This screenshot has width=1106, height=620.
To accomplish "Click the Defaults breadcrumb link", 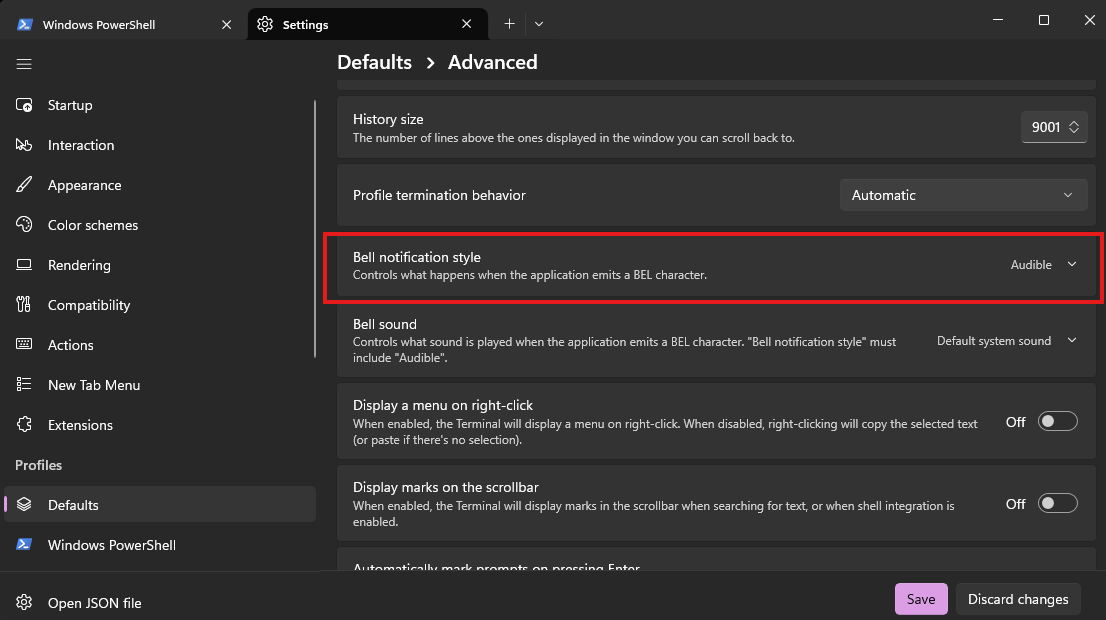I will (375, 62).
